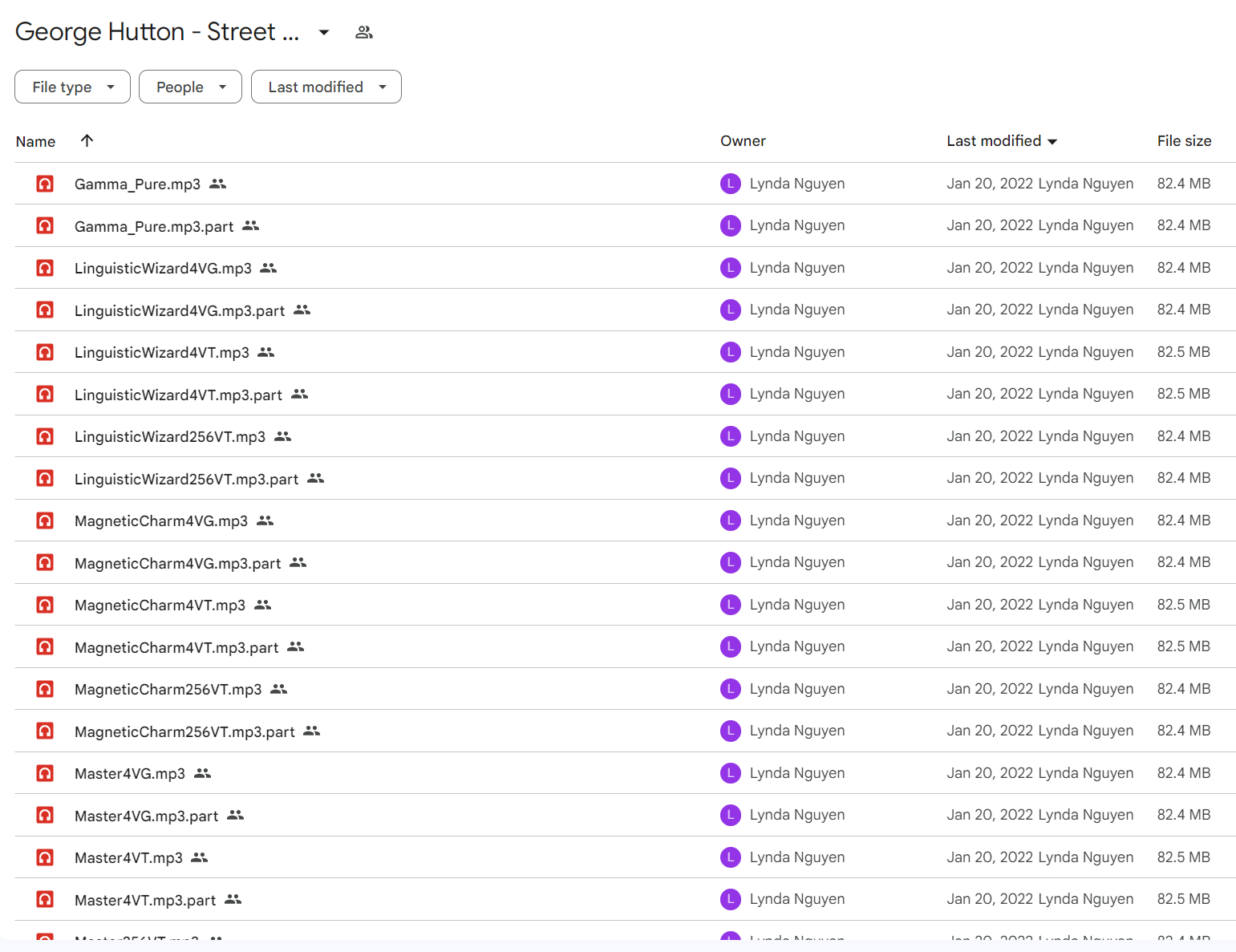Click the shared-folder people icon beside folder title
The image size is (1236, 952).
tap(364, 32)
